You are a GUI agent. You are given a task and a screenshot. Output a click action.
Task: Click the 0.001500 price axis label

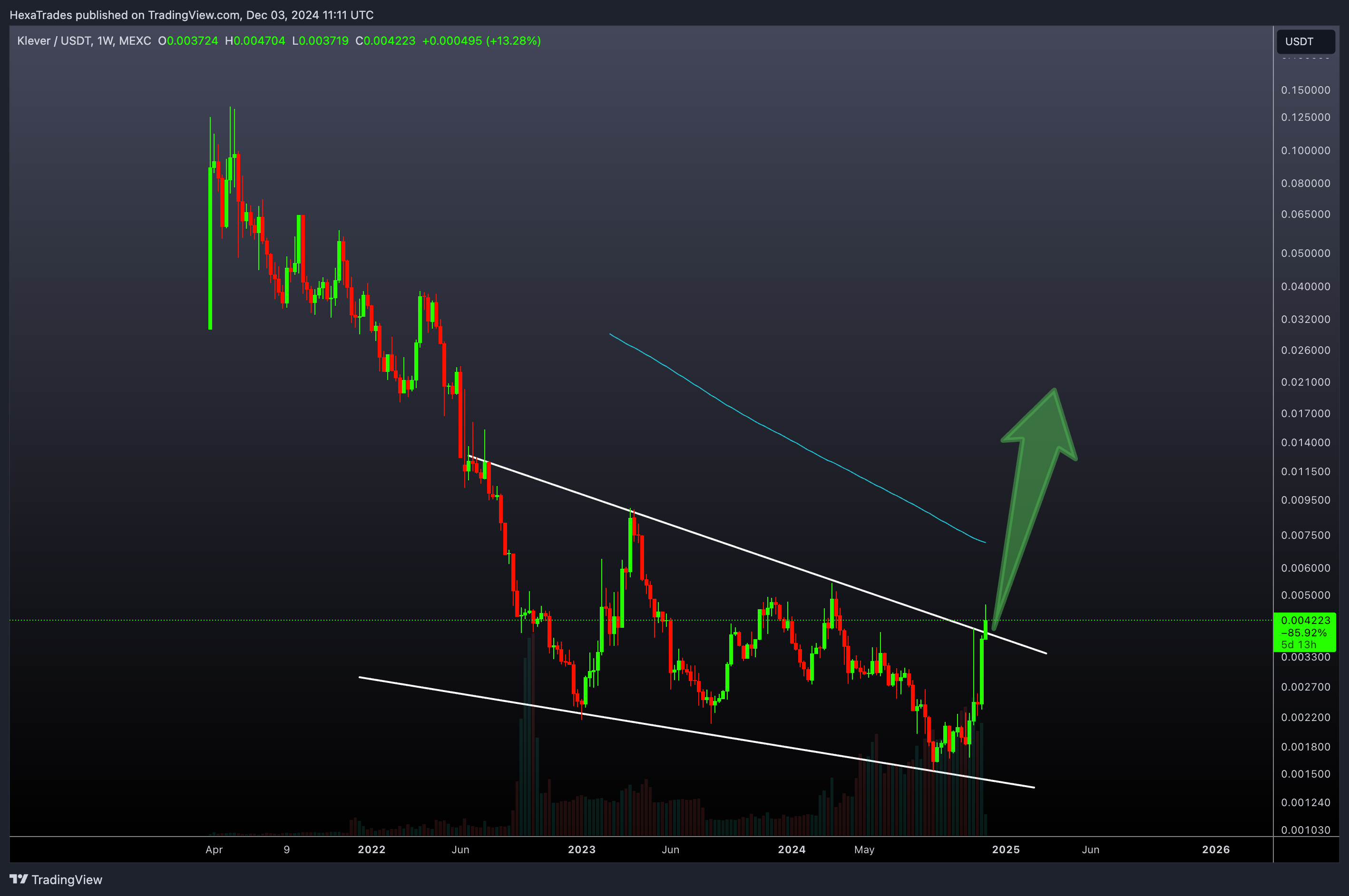[1305, 774]
